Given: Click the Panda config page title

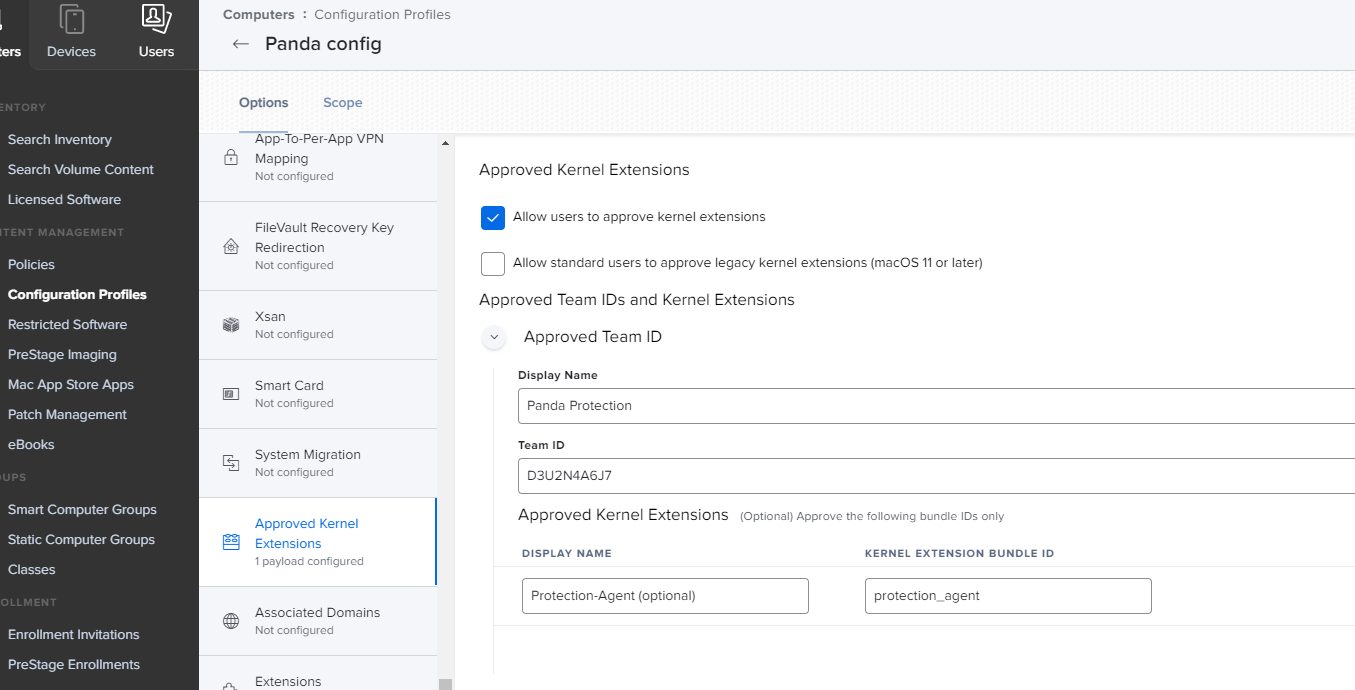Looking at the screenshot, I should point(323,44).
